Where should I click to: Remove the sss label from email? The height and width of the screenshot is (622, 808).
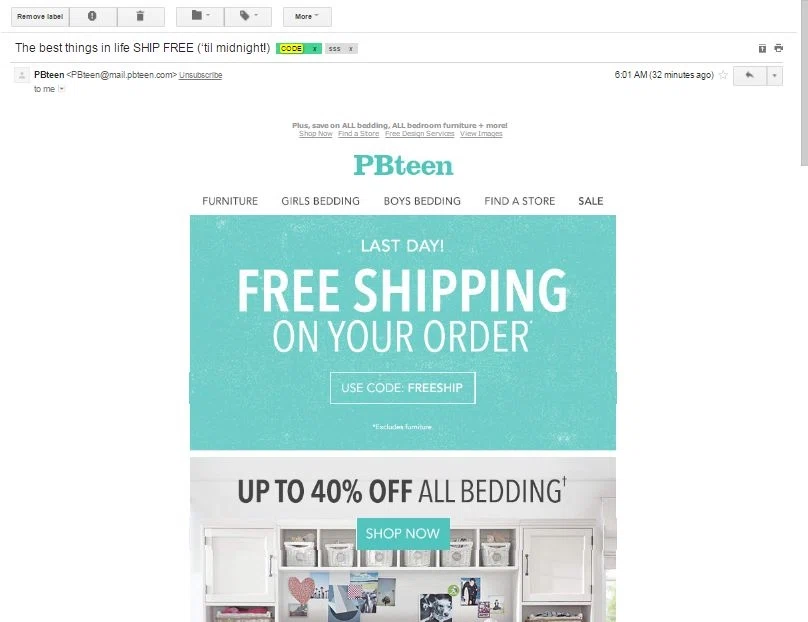tap(351, 48)
